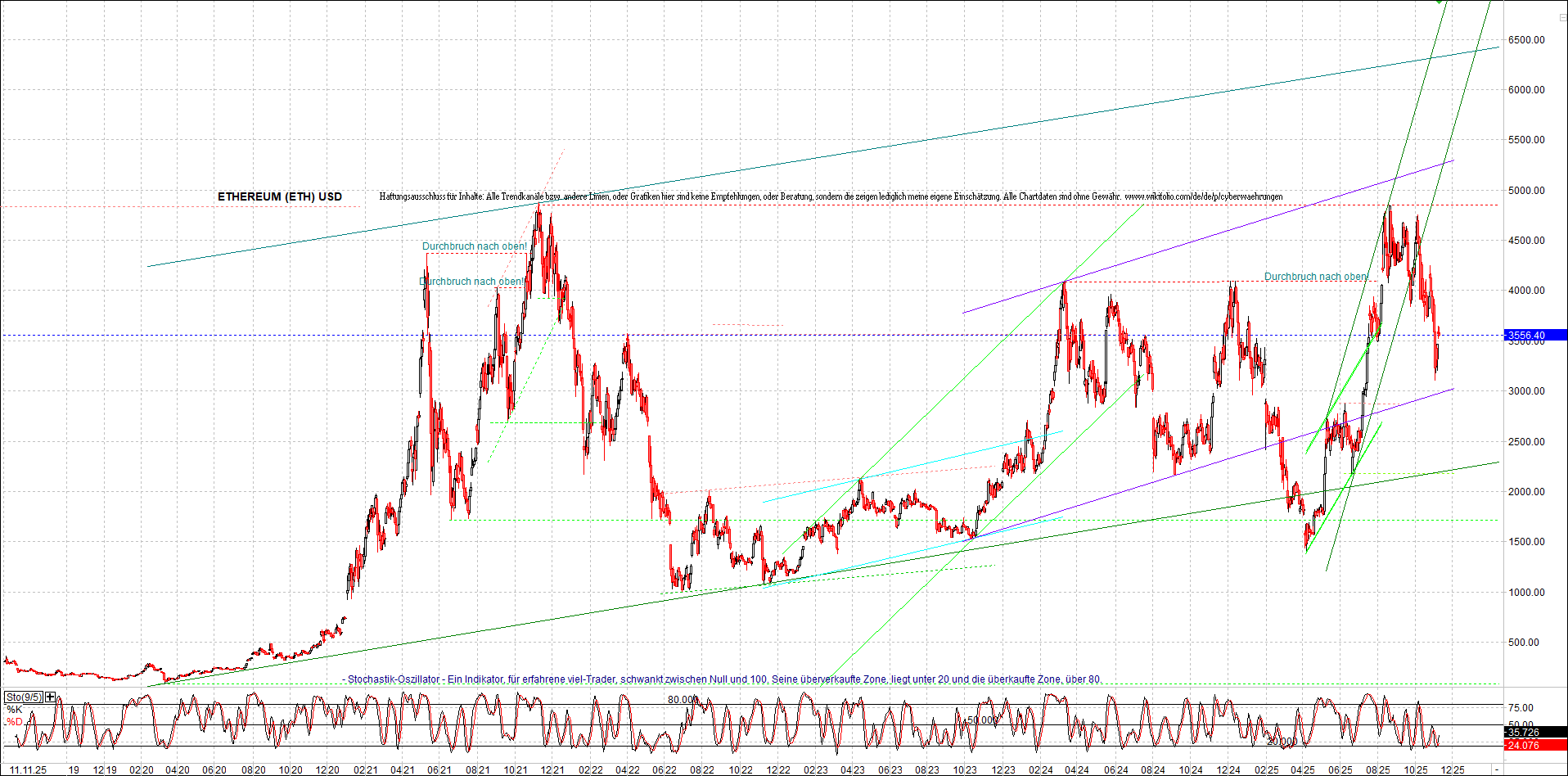Select the right-side 'Durchbruch nach oben' annotation
1568x776 pixels.
1315,277
